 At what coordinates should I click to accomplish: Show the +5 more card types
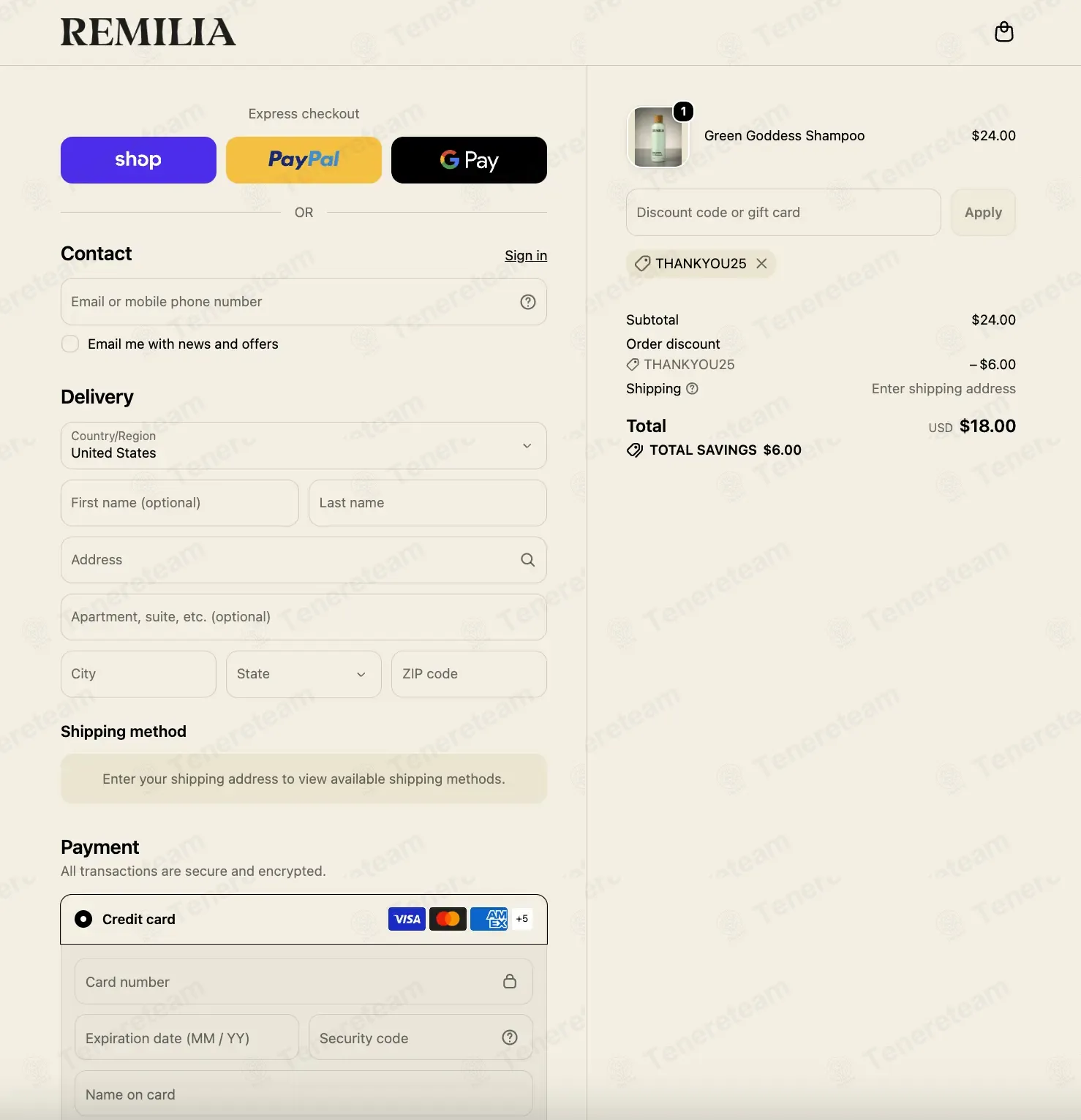(522, 919)
